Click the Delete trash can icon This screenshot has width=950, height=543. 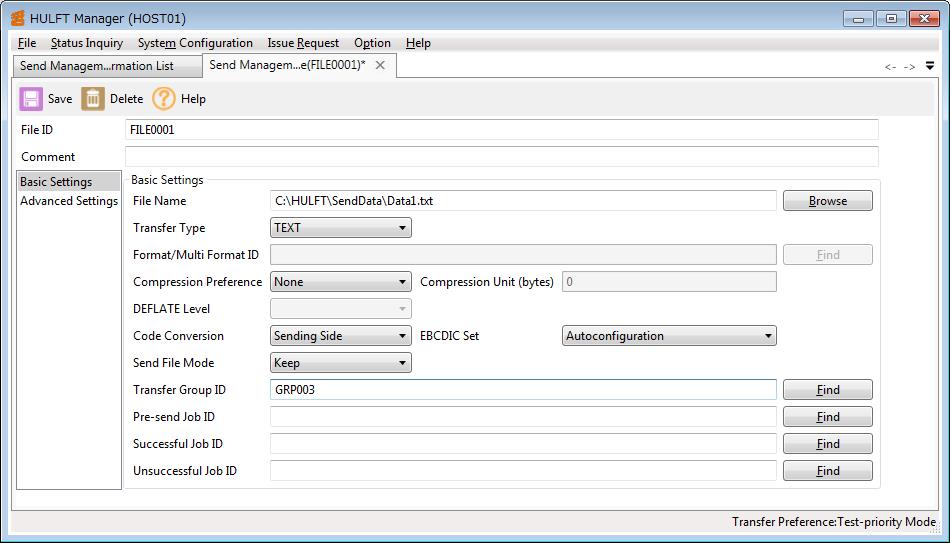click(93, 99)
